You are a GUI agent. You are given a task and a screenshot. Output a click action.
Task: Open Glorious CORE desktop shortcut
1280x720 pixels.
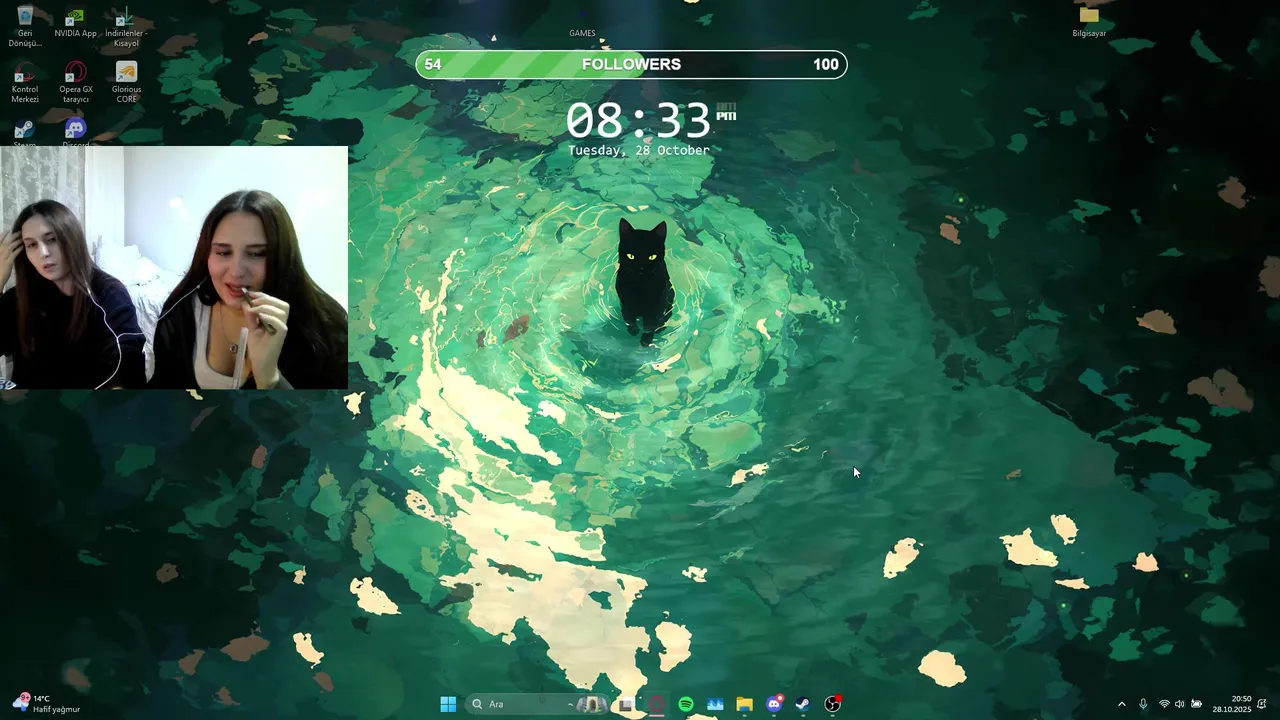pos(126,82)
